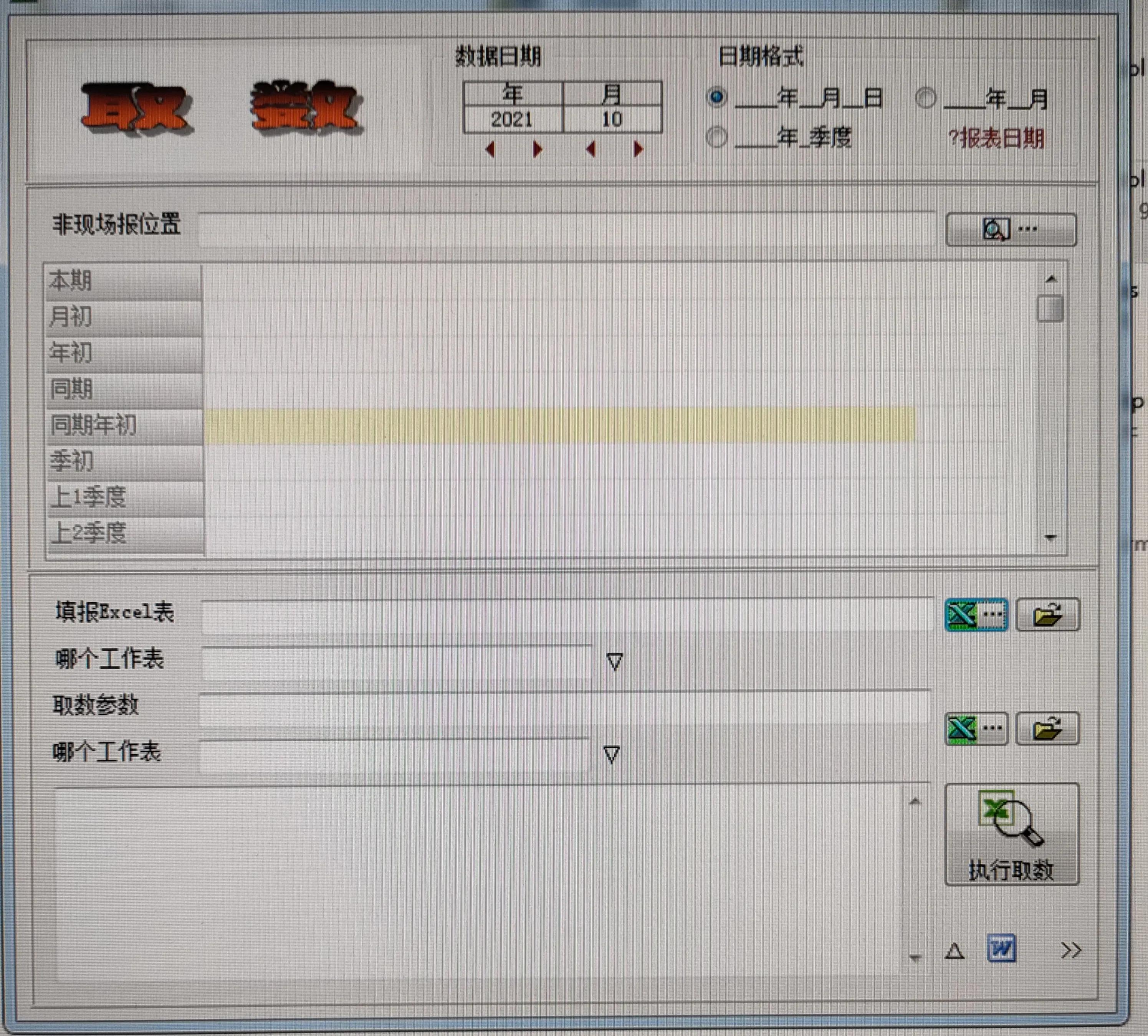Decrease the year with left arrow

click(490, 150)
